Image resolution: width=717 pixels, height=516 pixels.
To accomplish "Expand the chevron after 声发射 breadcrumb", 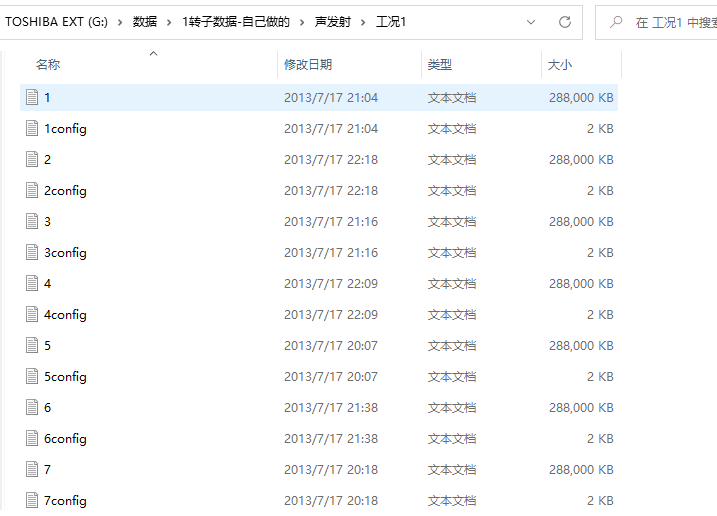I will click(364, 22).
